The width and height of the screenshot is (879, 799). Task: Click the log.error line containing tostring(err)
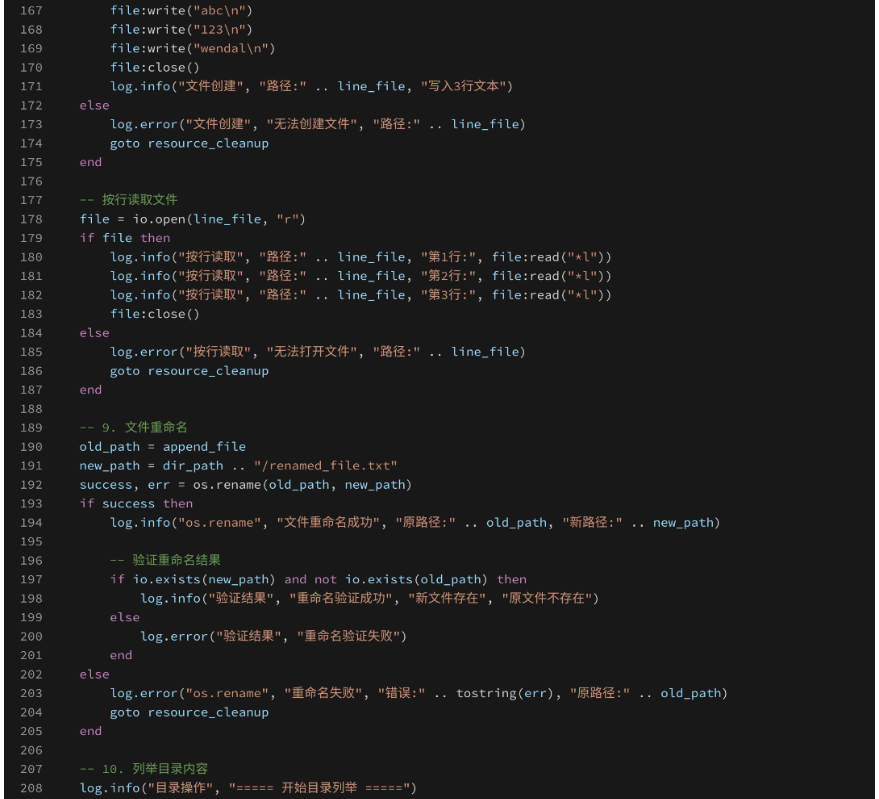[x=419, y=694]
